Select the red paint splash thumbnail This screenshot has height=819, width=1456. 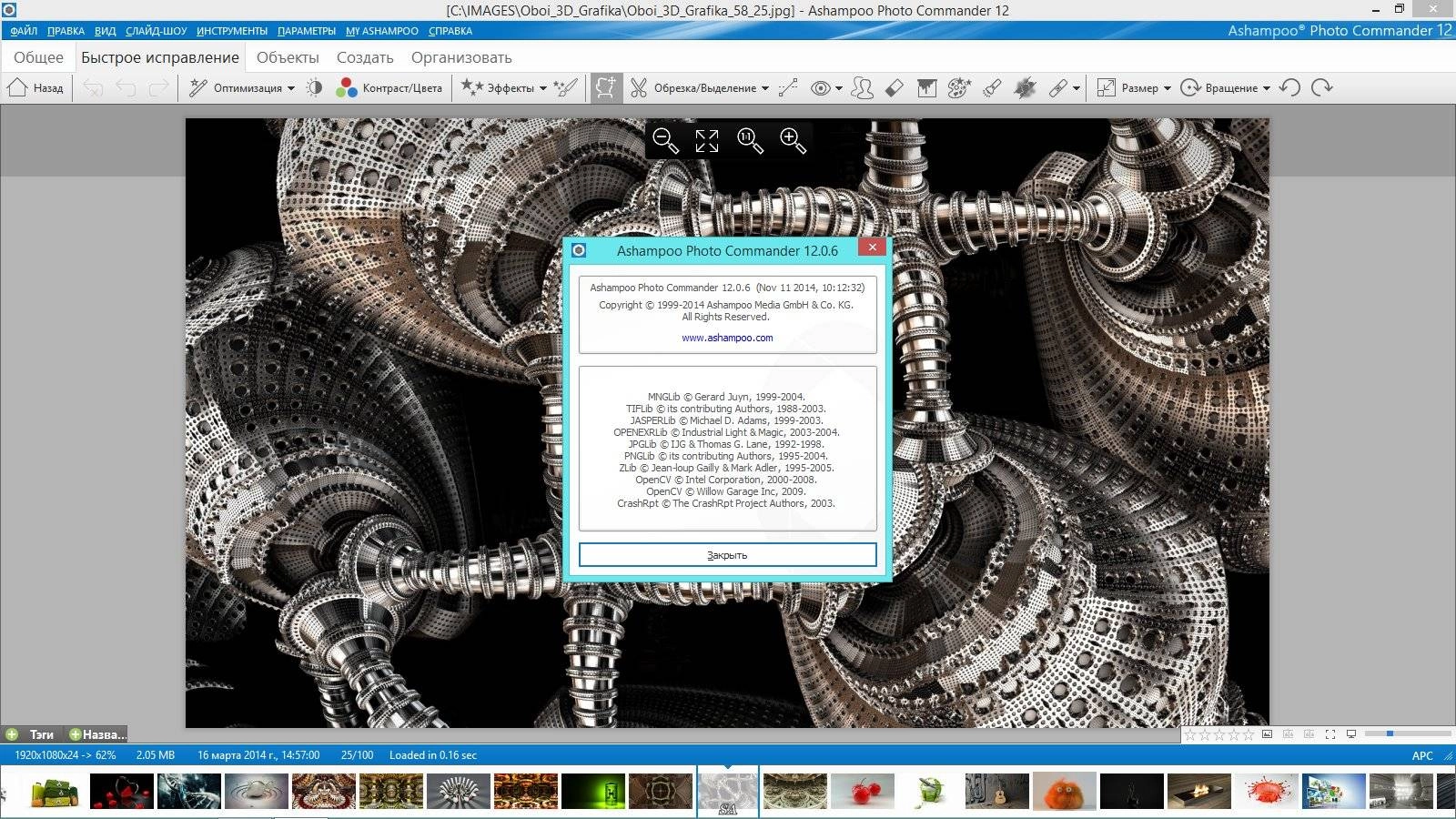coord(1266,792)
